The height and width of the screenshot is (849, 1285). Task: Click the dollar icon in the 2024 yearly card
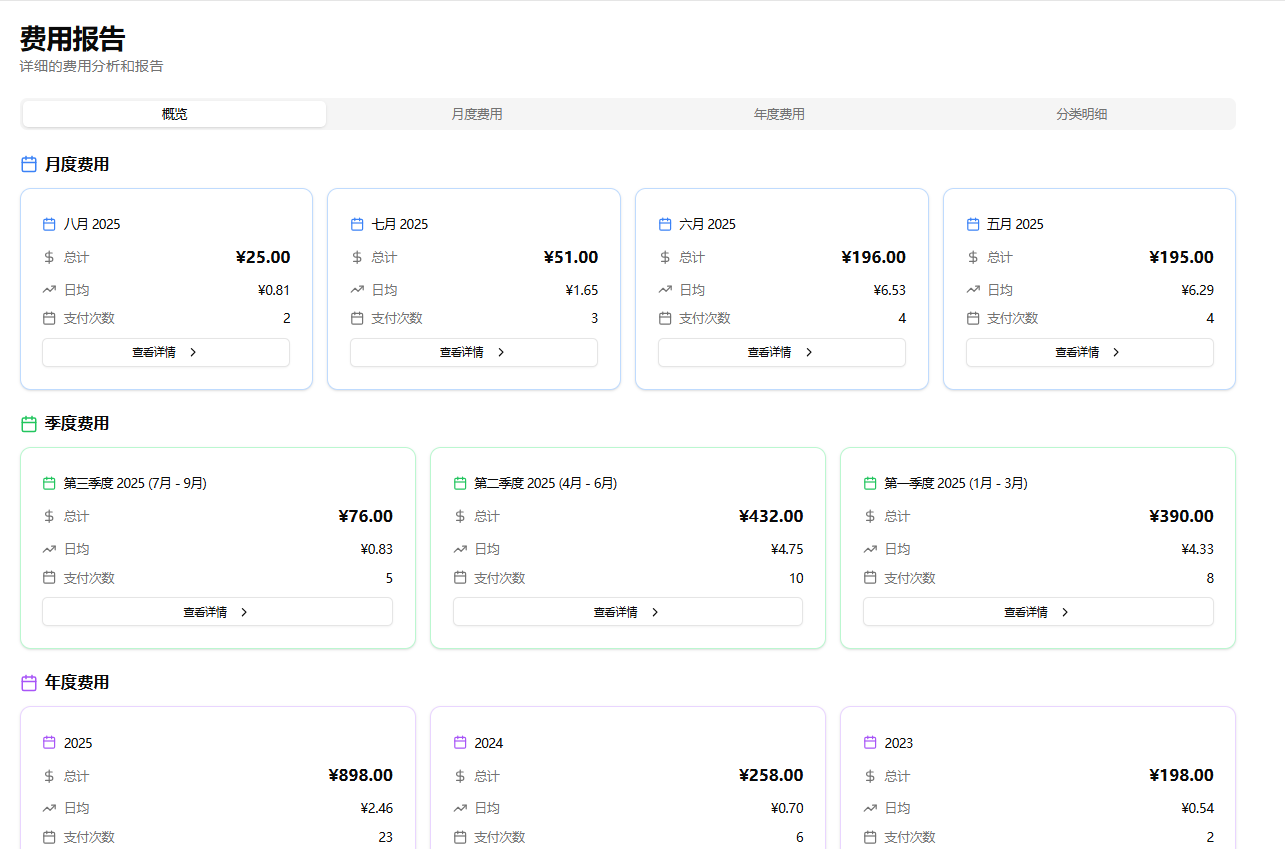[460, 776]
